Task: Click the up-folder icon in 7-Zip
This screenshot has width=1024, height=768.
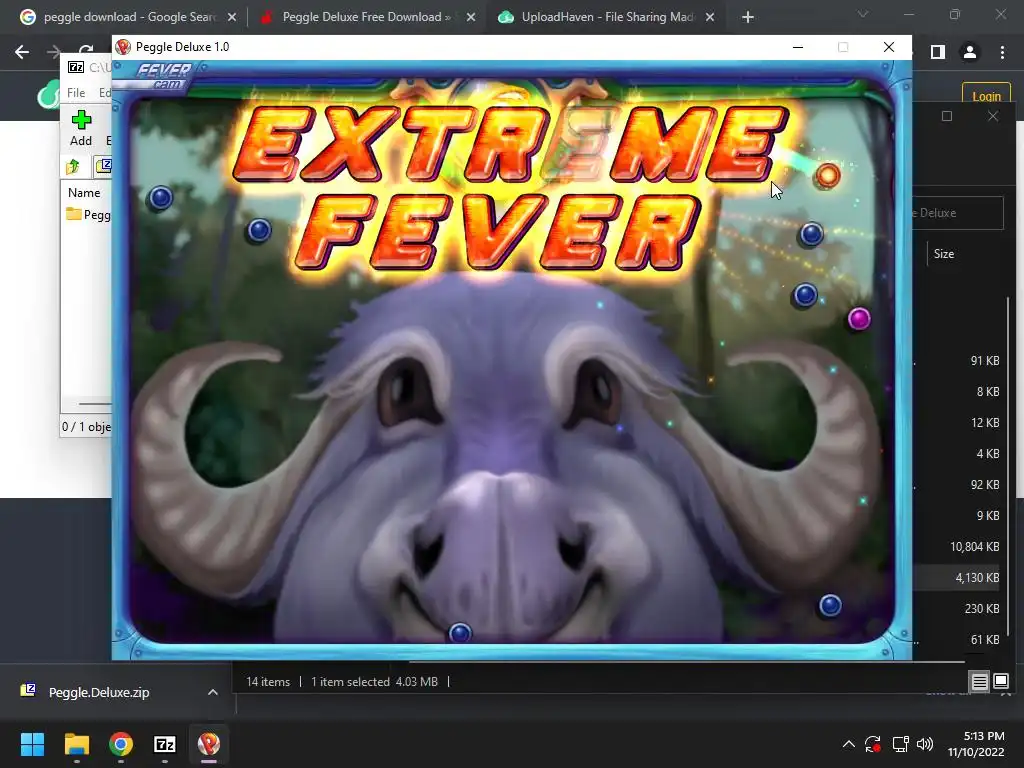Action: [x=73, y=167]
